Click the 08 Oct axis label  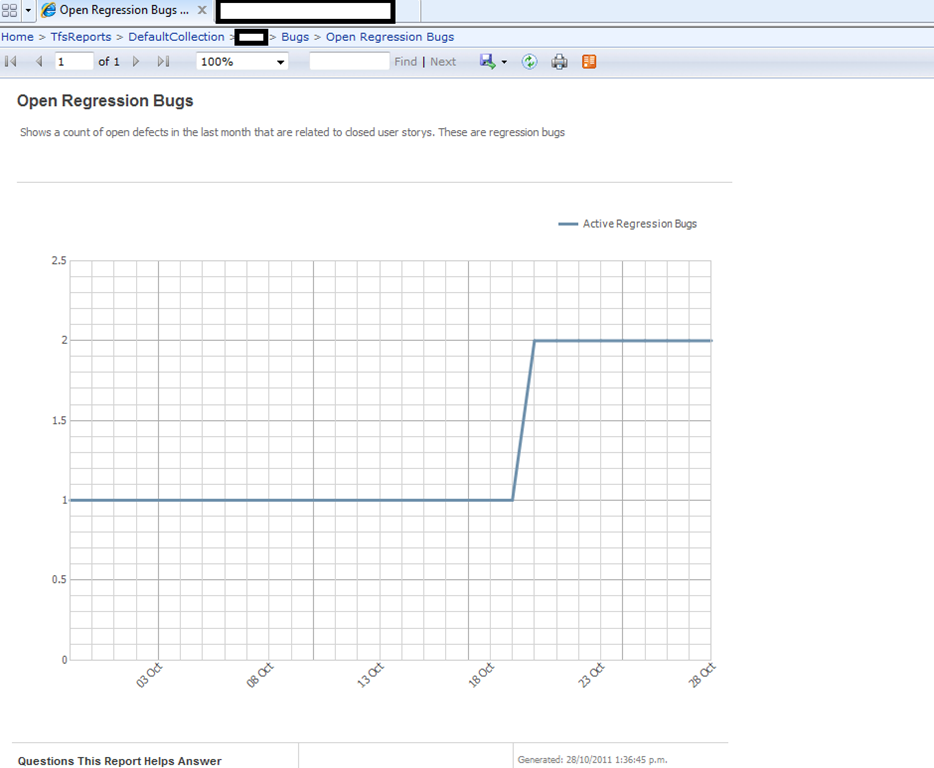(x=260, y=676)
